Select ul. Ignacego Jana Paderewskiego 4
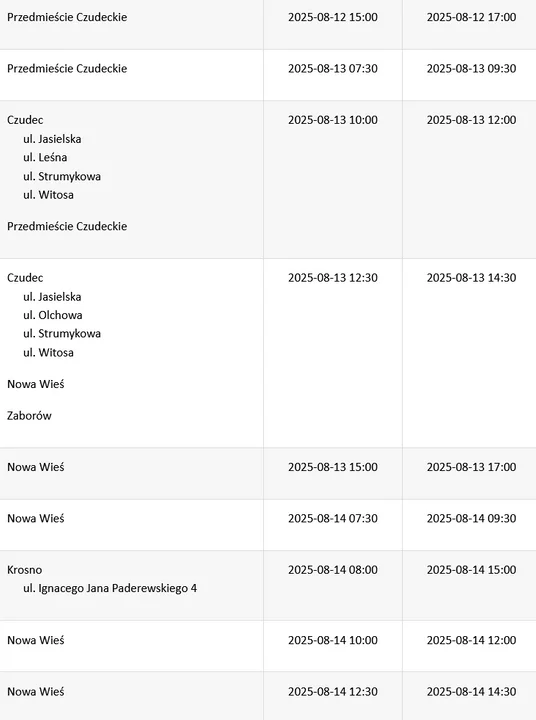The height and width of the screenshot is (720, 536). 110,589
